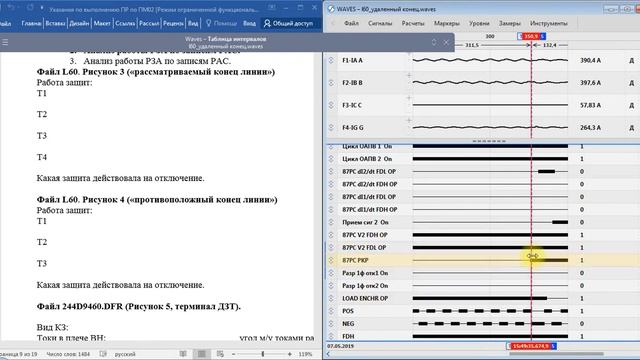Image resolution: width=640 pixels, height=360 pixels.
Task: Switch to the Главная tab in Word
Action: 31,24
